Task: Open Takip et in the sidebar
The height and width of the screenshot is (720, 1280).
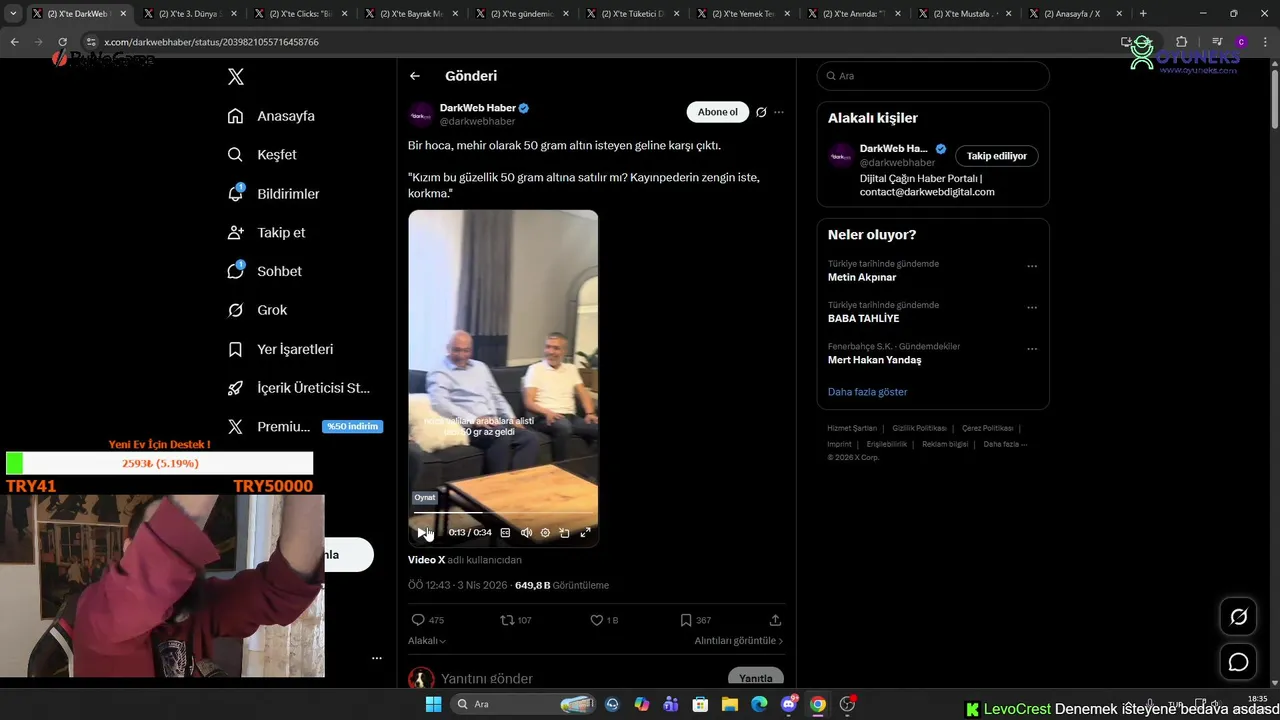Action: point(266,232)
